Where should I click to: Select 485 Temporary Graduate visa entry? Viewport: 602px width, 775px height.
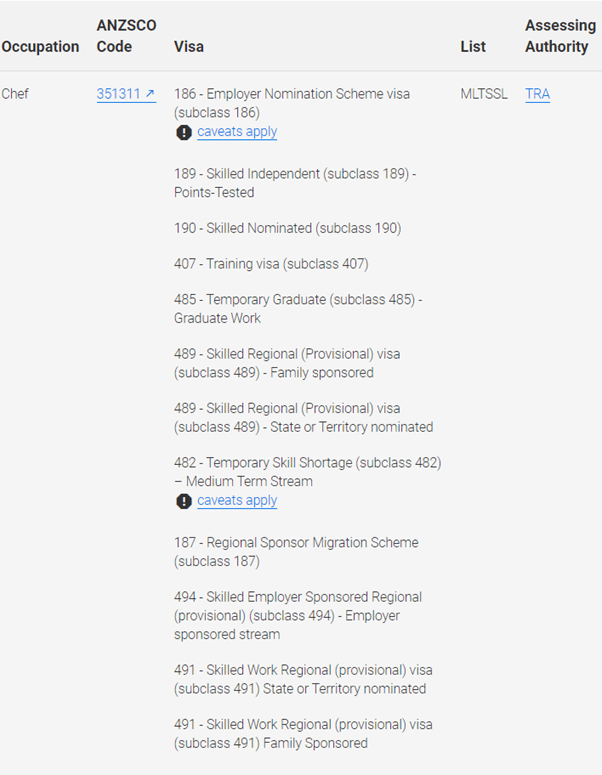(298, 308)
